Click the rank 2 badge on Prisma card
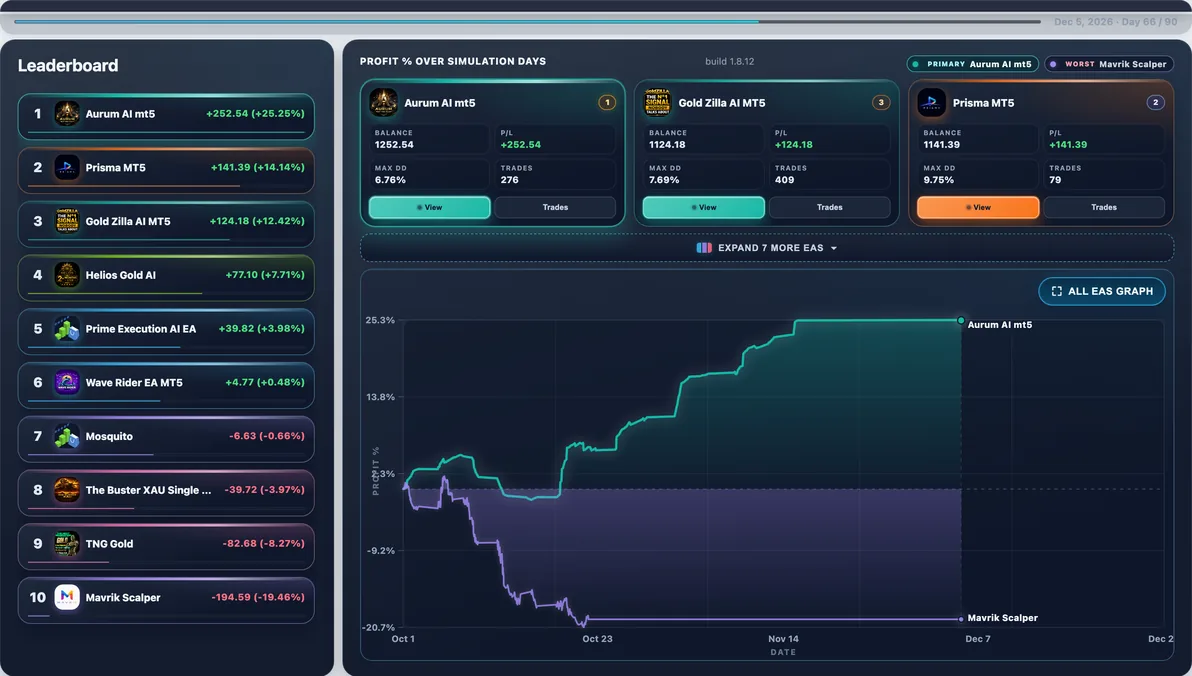Image resolution: width=1192 pixels, height=676 pixels. tap(1156, 103)
